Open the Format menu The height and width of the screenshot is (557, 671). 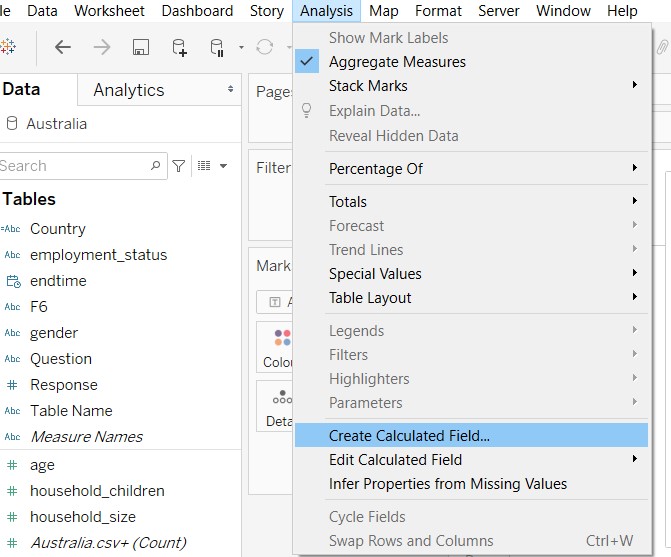438,11
